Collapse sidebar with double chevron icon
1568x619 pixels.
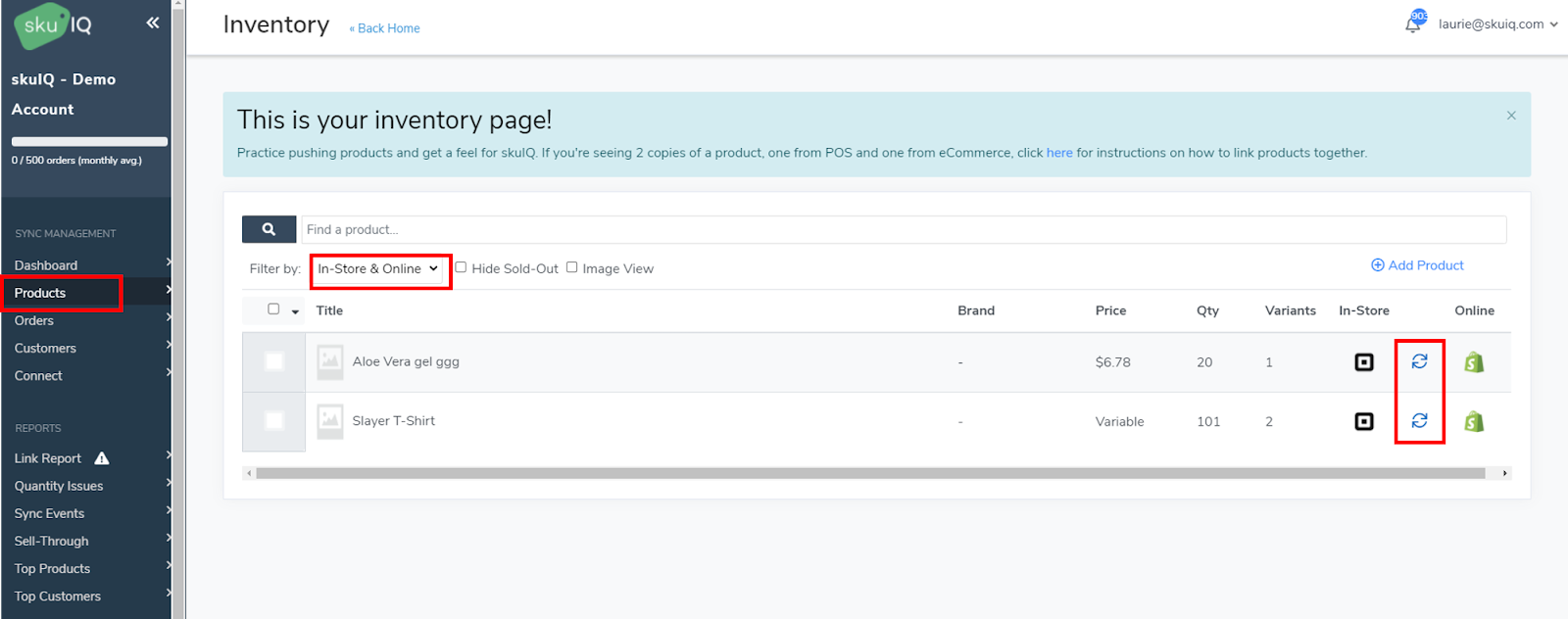(x=152, y=23)
